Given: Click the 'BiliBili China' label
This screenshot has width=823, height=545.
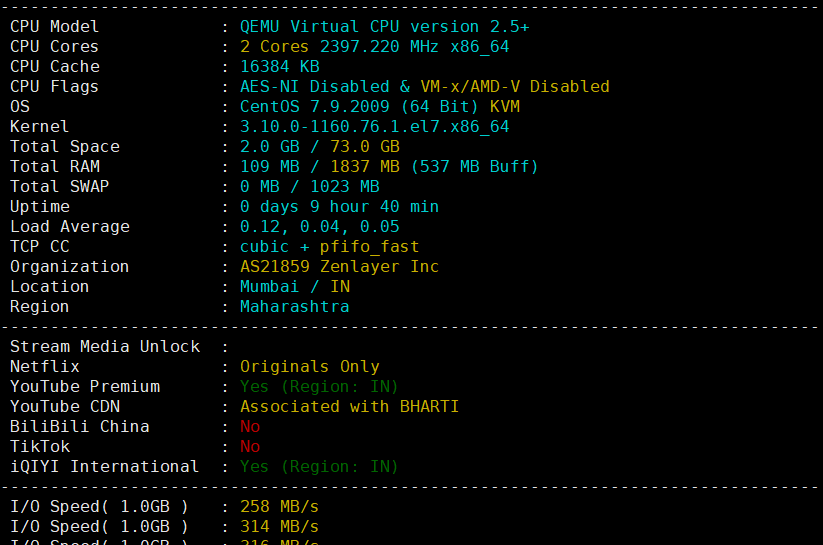Looking at the screenshot, I should click(x=80, y=426).
